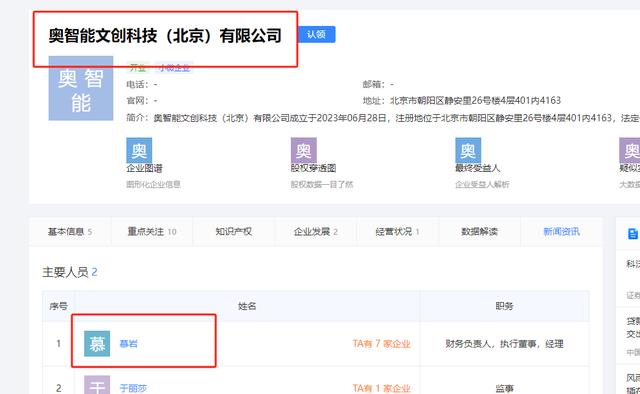Screen dimensions: 640x394
Task: Click the 慕 avatar icon
Action: [x=97, y=344]
